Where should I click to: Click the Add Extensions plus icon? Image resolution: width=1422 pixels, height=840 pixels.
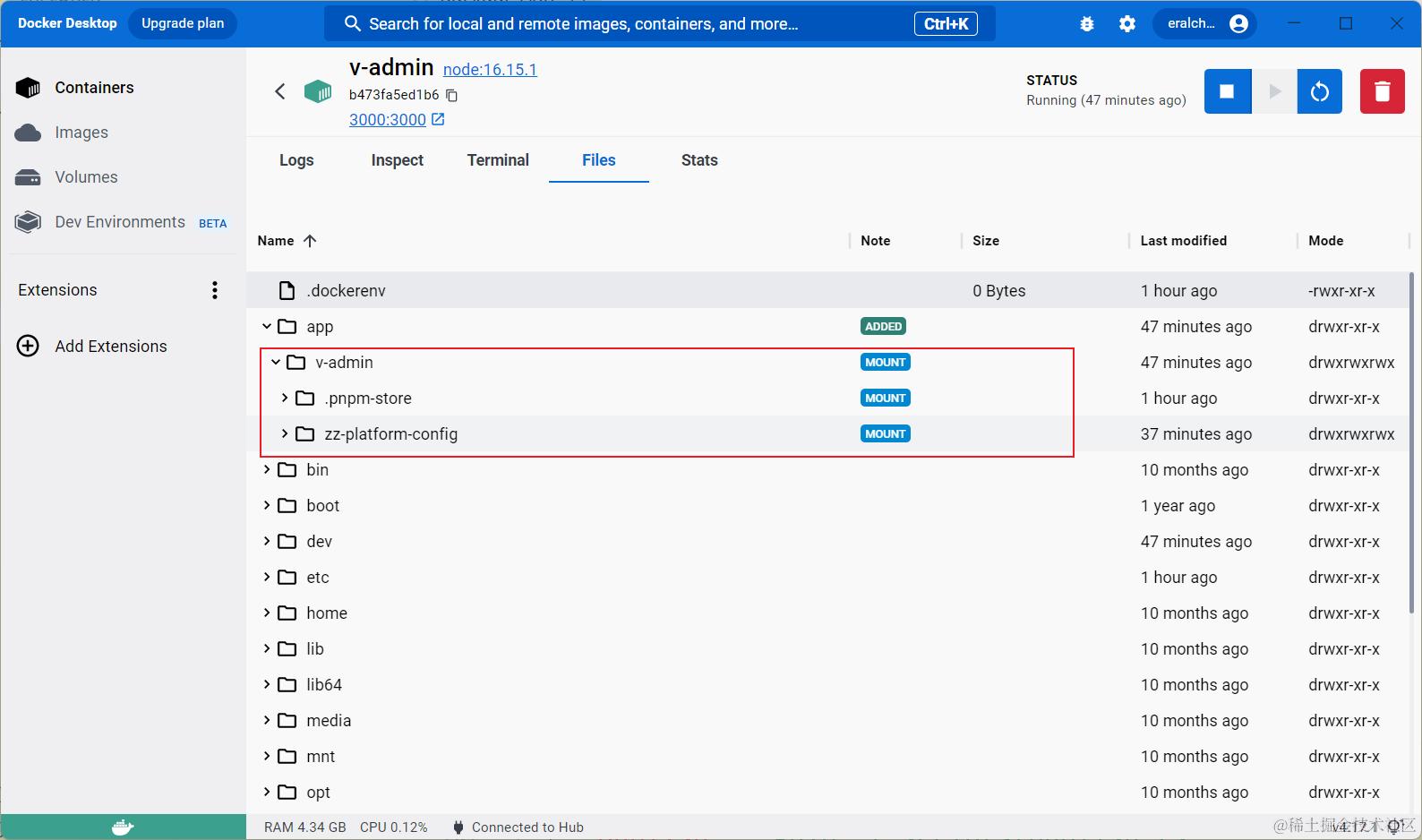tap(28, 347)
